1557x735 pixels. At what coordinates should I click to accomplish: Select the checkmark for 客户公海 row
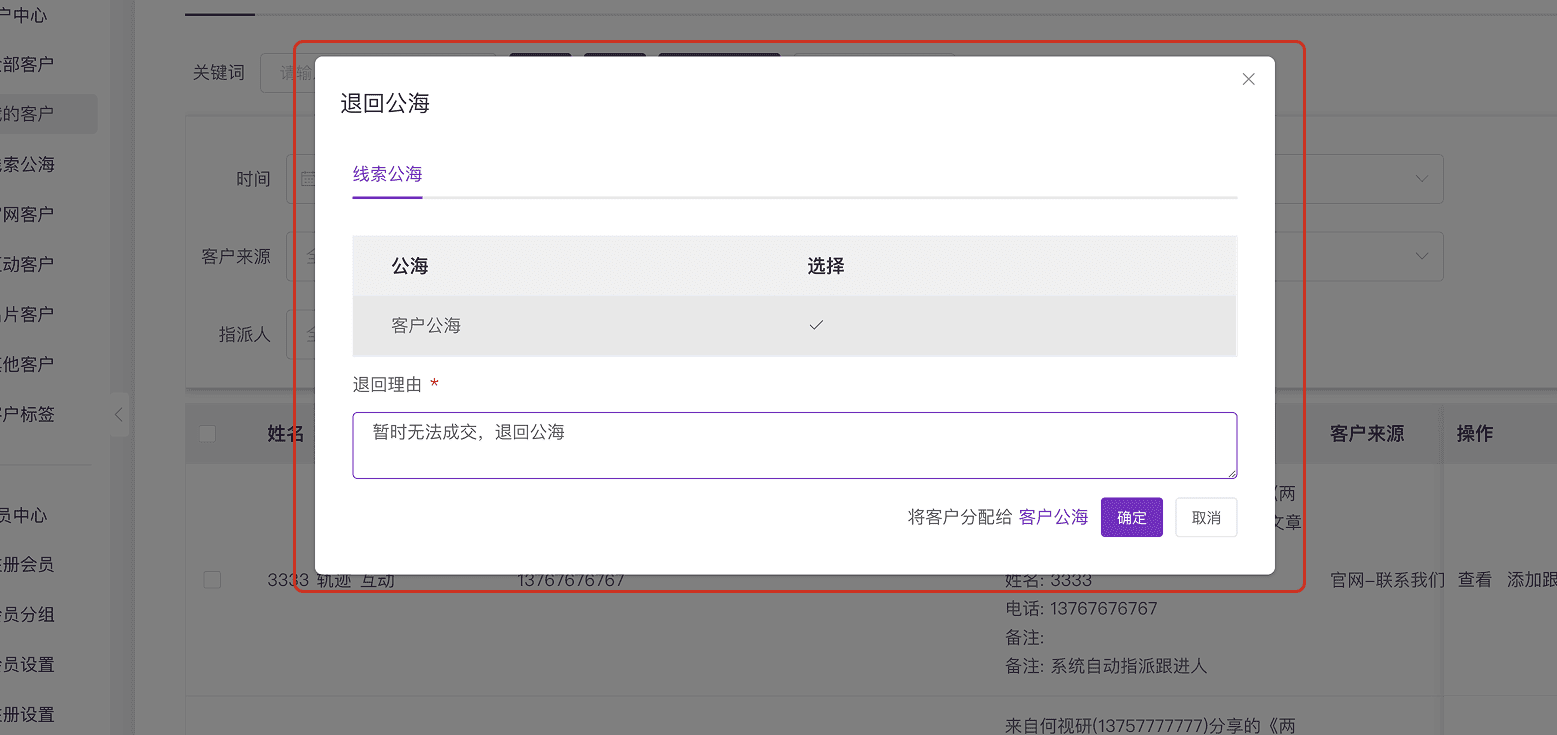(x=816, y=325)
